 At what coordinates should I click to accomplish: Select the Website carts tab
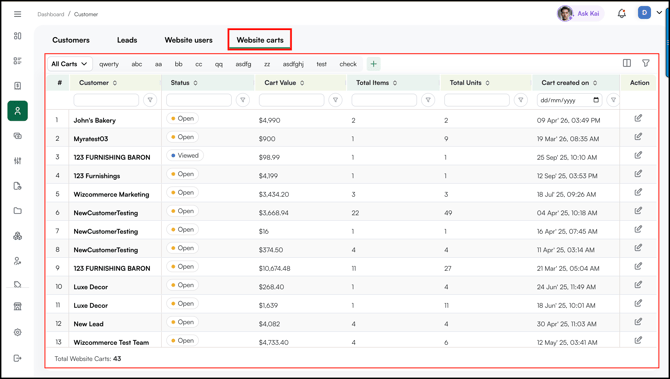coord(260,40)
